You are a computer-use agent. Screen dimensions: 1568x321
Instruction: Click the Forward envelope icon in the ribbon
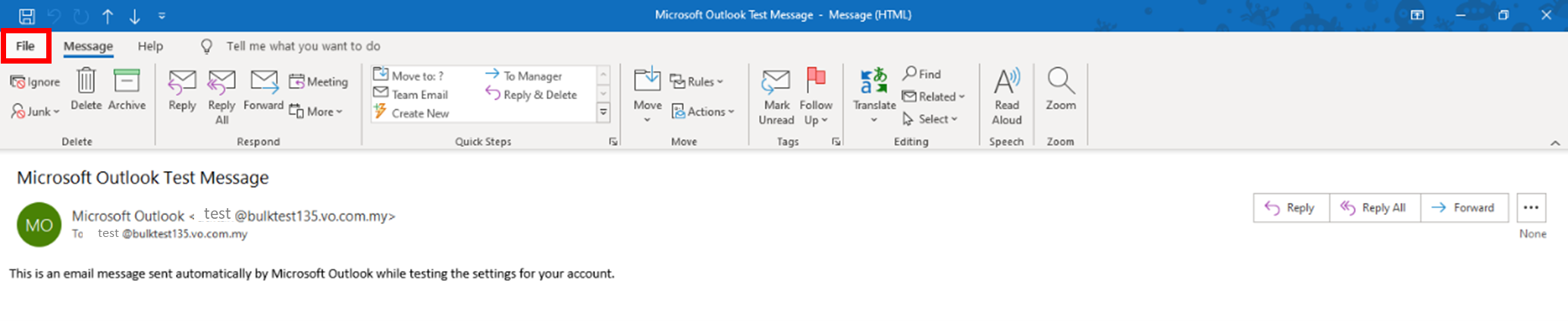click(x=263, y=82)
